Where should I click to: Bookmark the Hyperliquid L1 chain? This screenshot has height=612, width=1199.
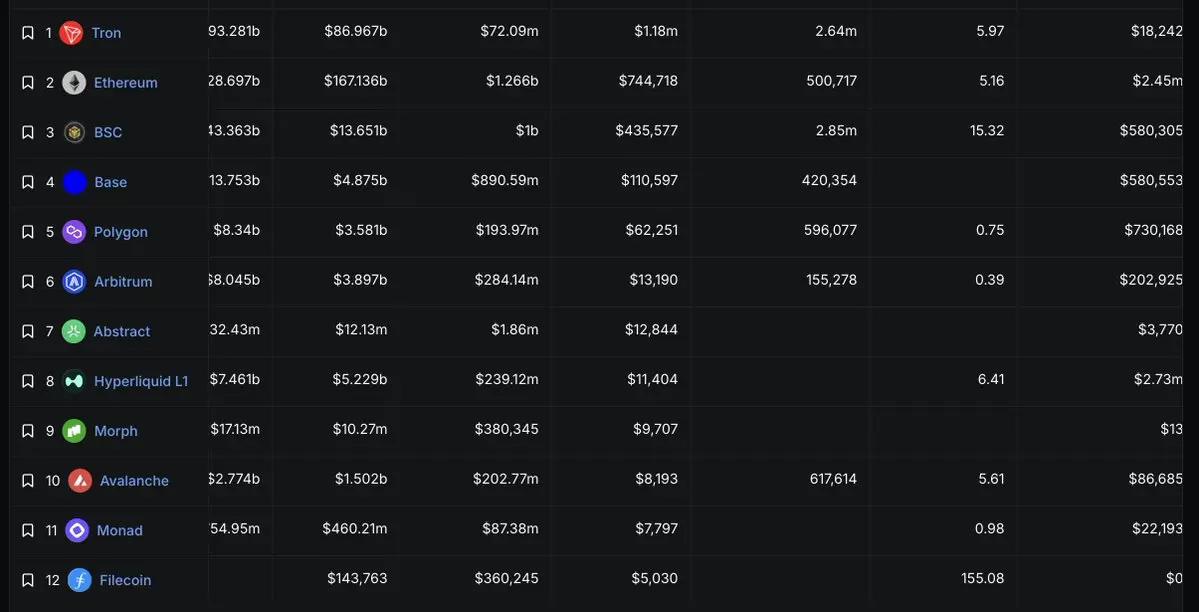28,381
